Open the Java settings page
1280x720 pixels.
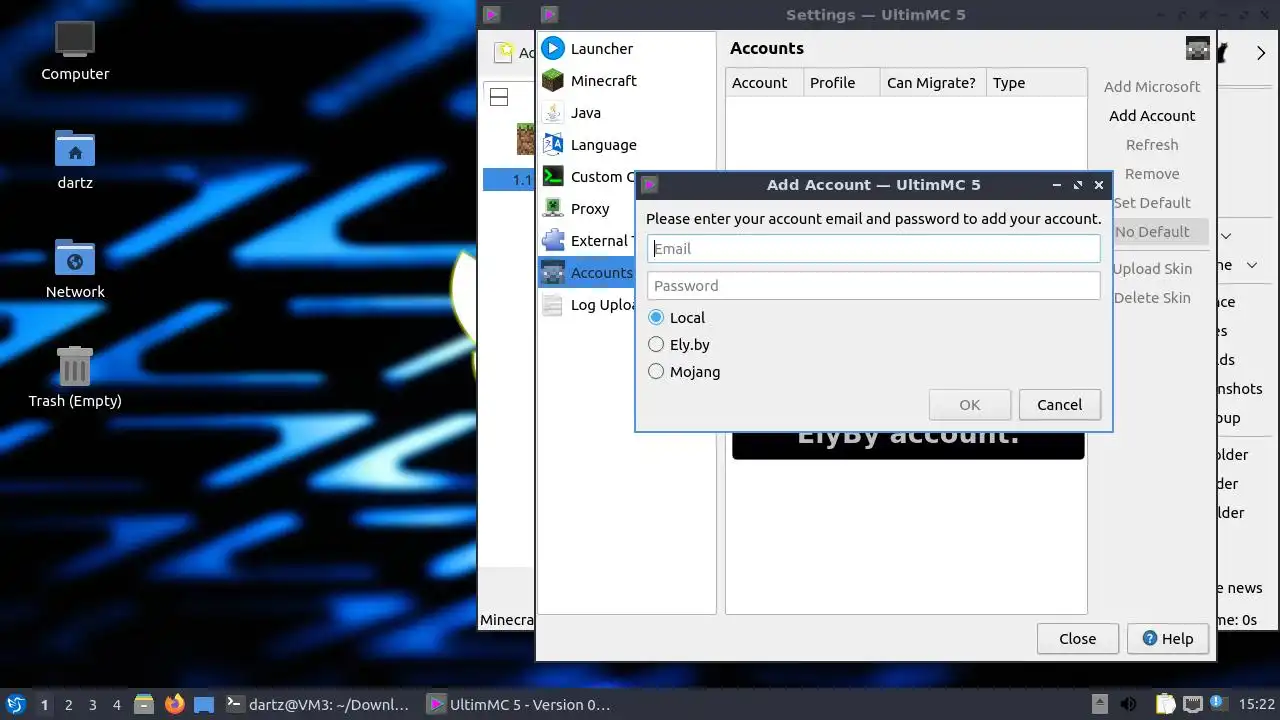tap(627, 112)
